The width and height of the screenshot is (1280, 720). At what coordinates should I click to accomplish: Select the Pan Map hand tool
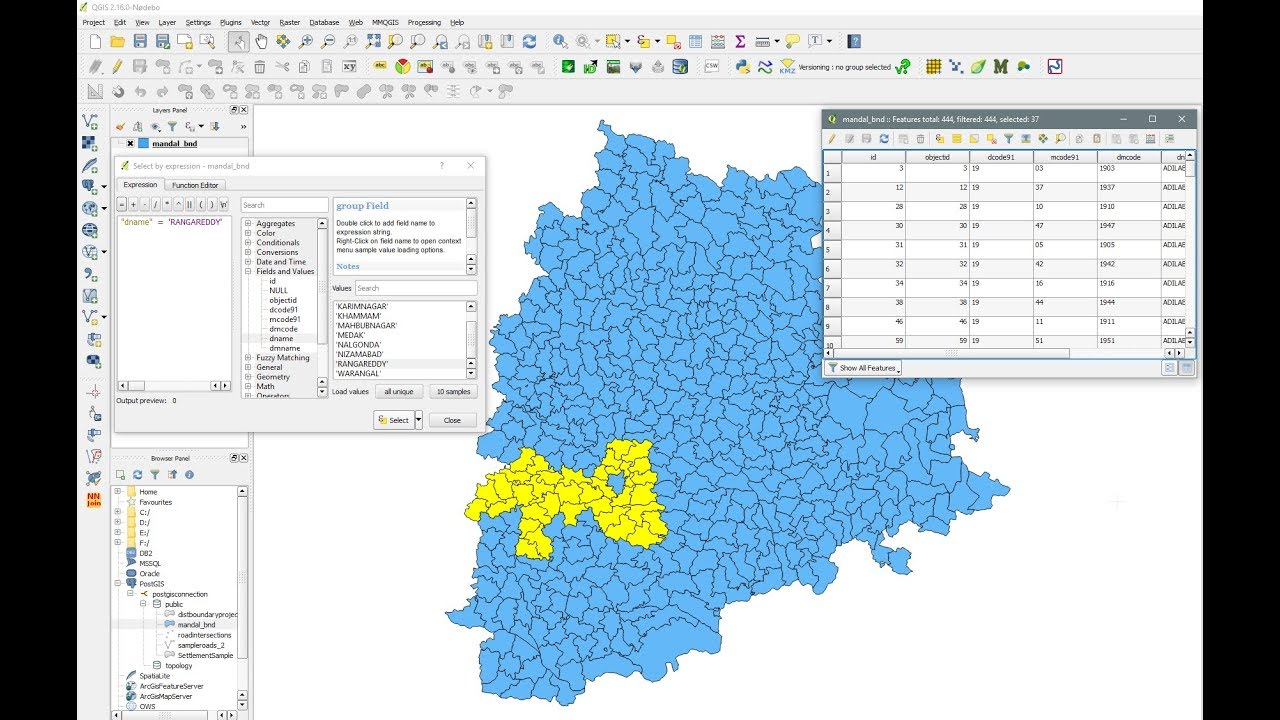coord(261,41)
